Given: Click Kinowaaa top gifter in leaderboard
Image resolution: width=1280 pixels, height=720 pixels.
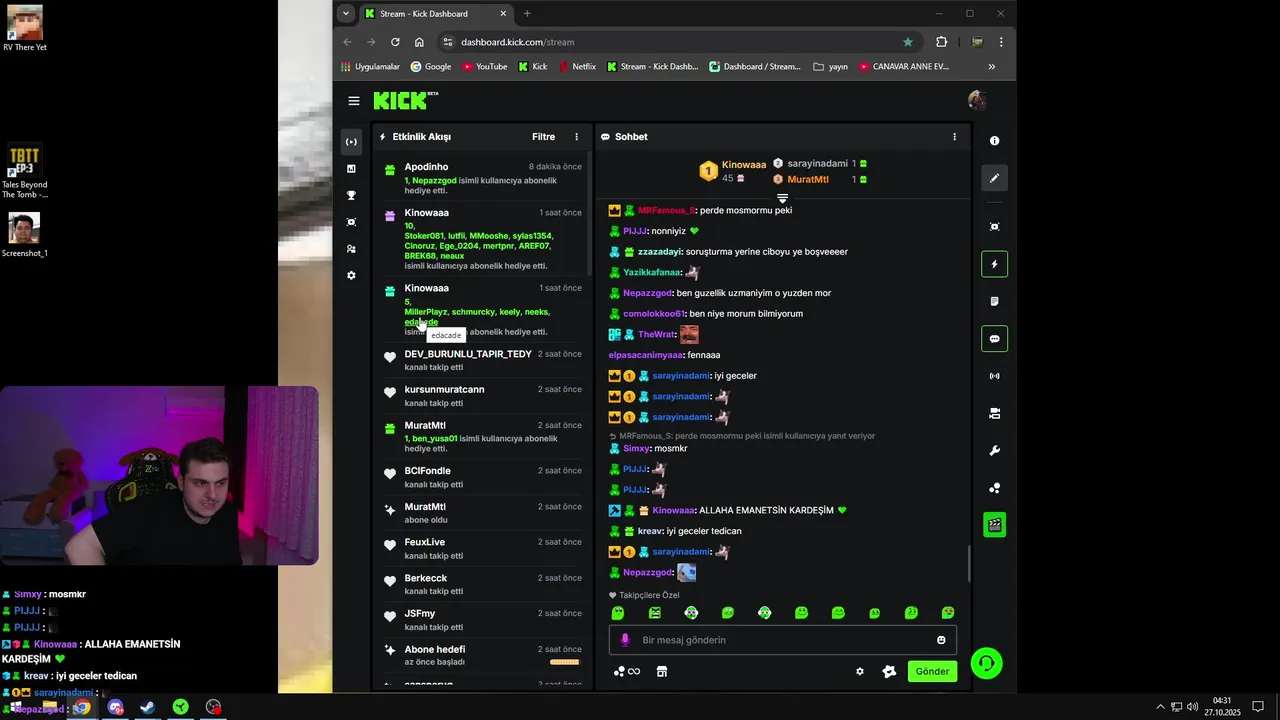Looking at the screenshot, I should [743, 164].
